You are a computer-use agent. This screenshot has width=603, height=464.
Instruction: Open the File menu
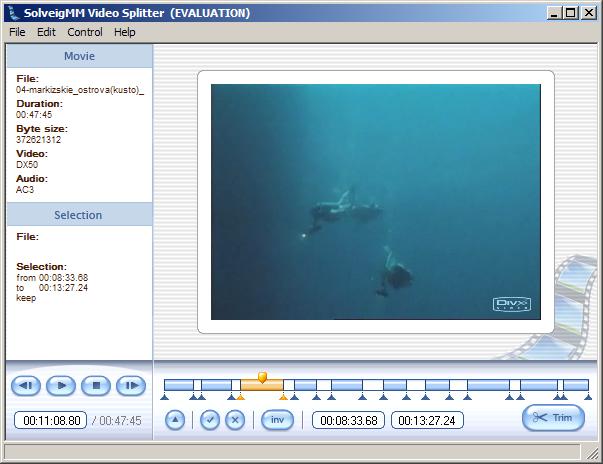coord(17,32)
